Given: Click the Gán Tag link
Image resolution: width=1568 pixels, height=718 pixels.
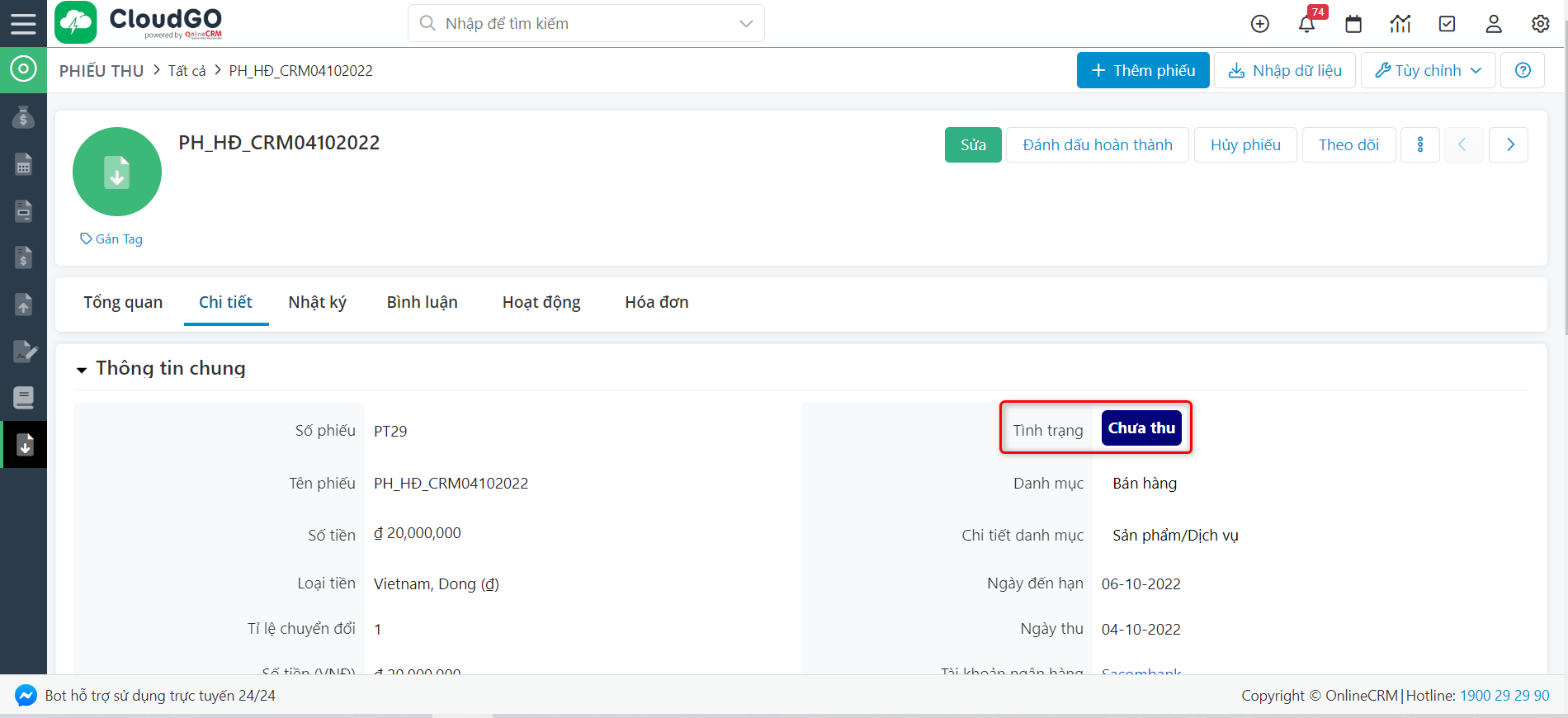Looking at the screenshot, I should pyautogui.click(x=111, y=239).
